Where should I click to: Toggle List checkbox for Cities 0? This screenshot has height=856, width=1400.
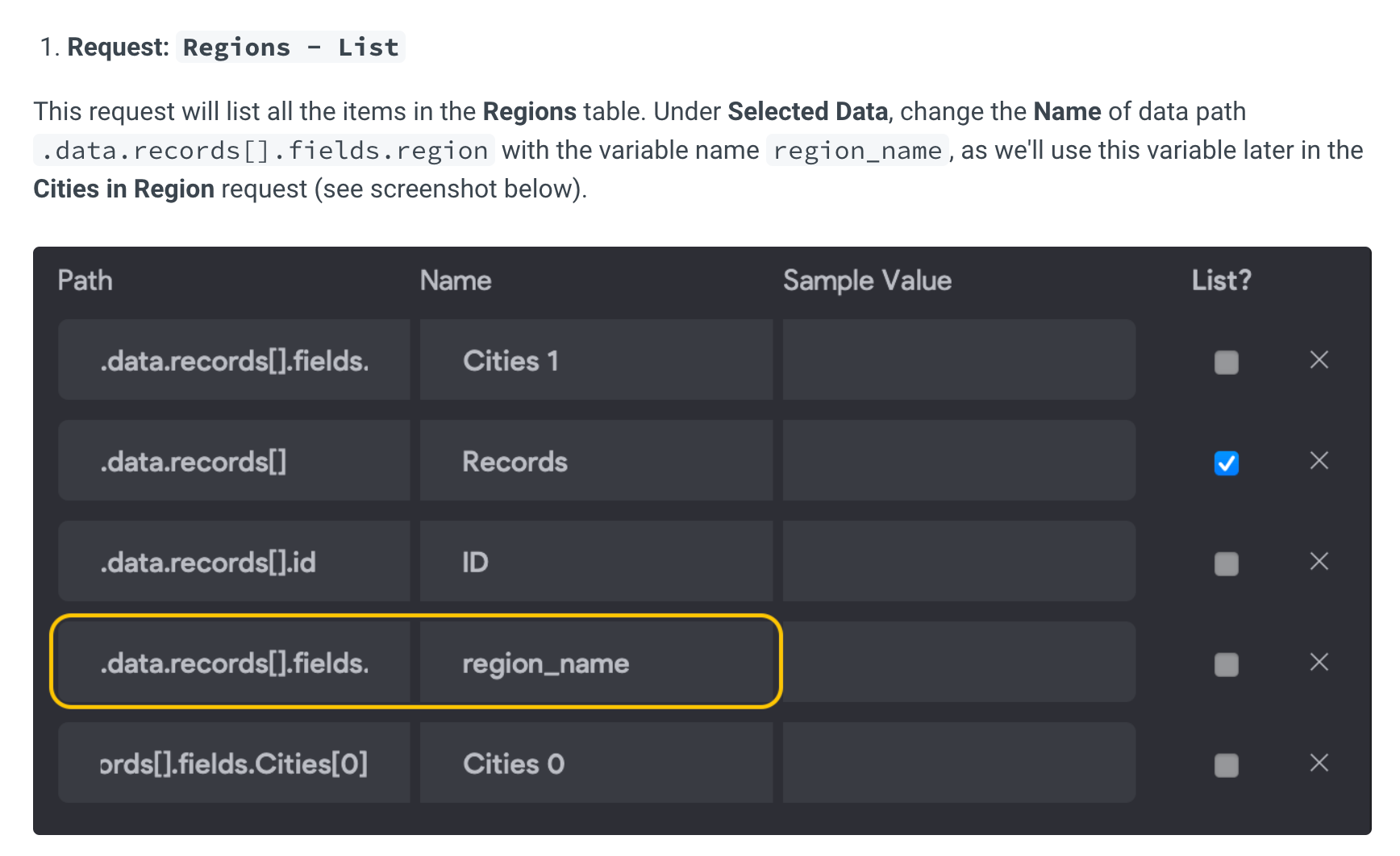tap(1226, 765)
